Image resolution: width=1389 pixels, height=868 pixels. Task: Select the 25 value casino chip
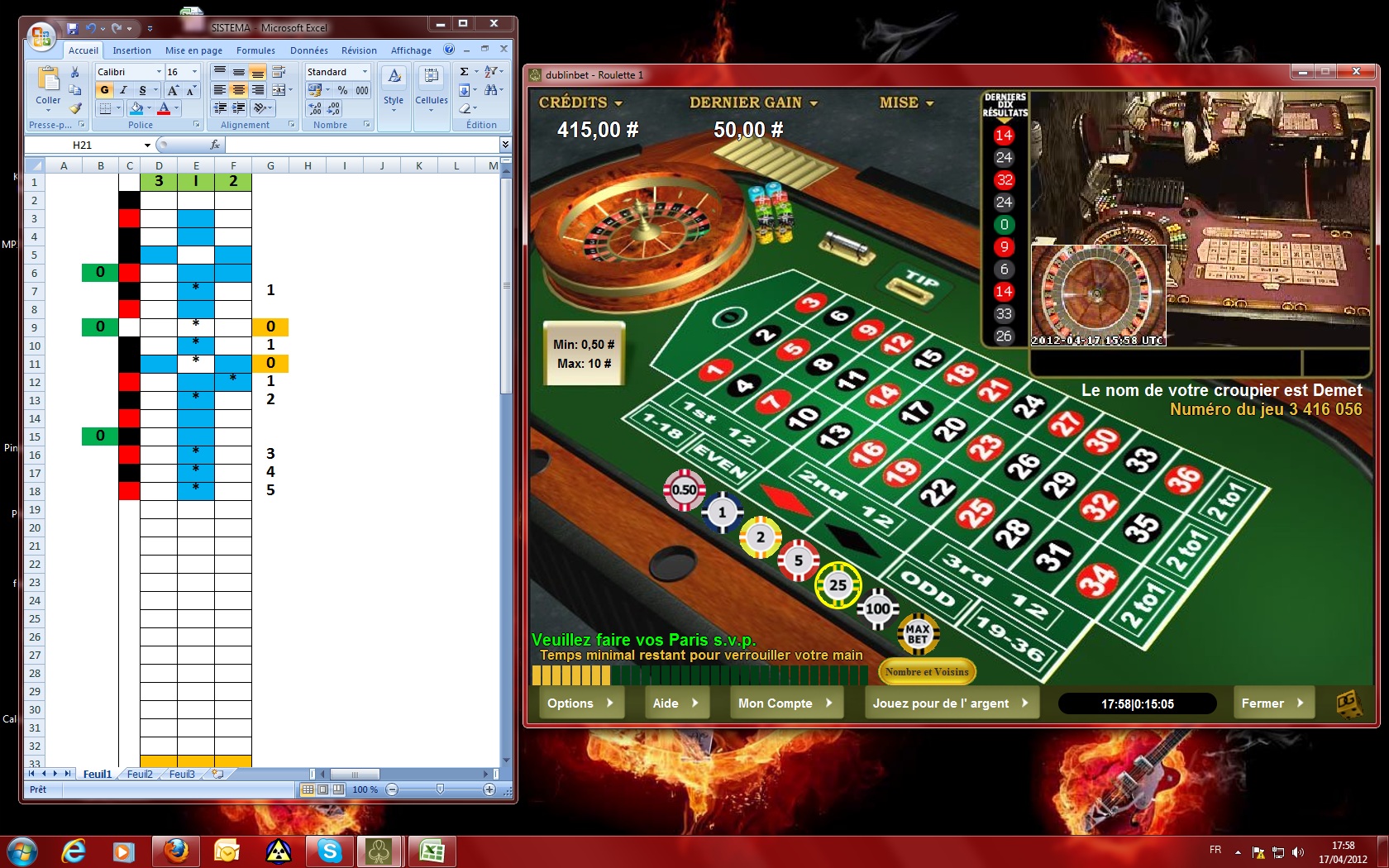pos(838,584)
